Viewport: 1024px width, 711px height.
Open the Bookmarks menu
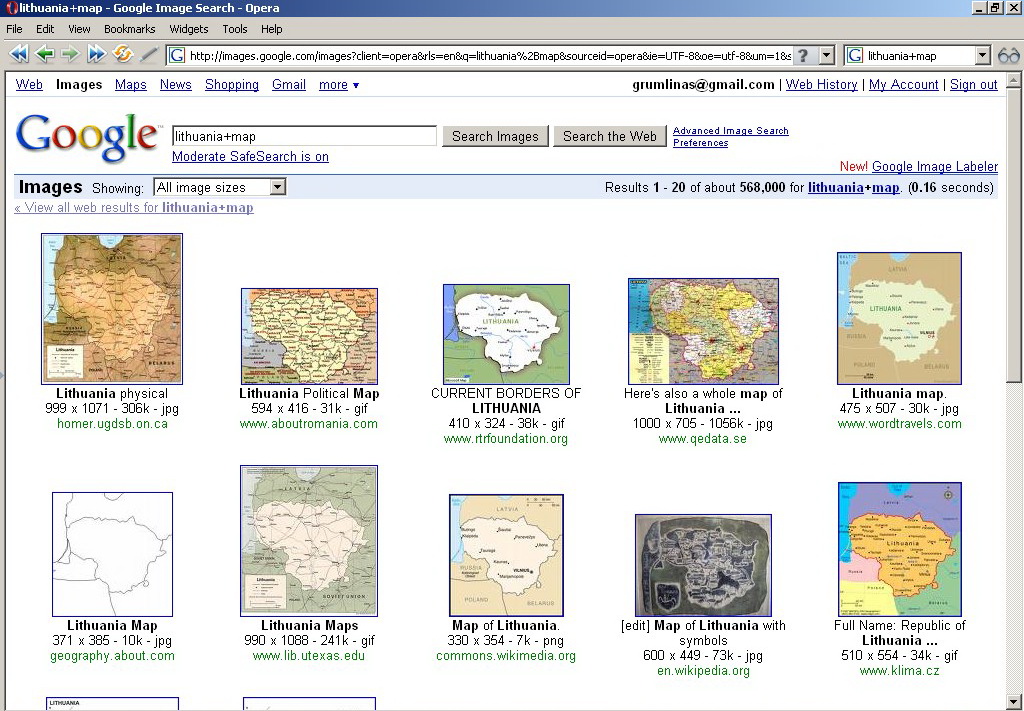pyautogui.click(x=129, y=29)
